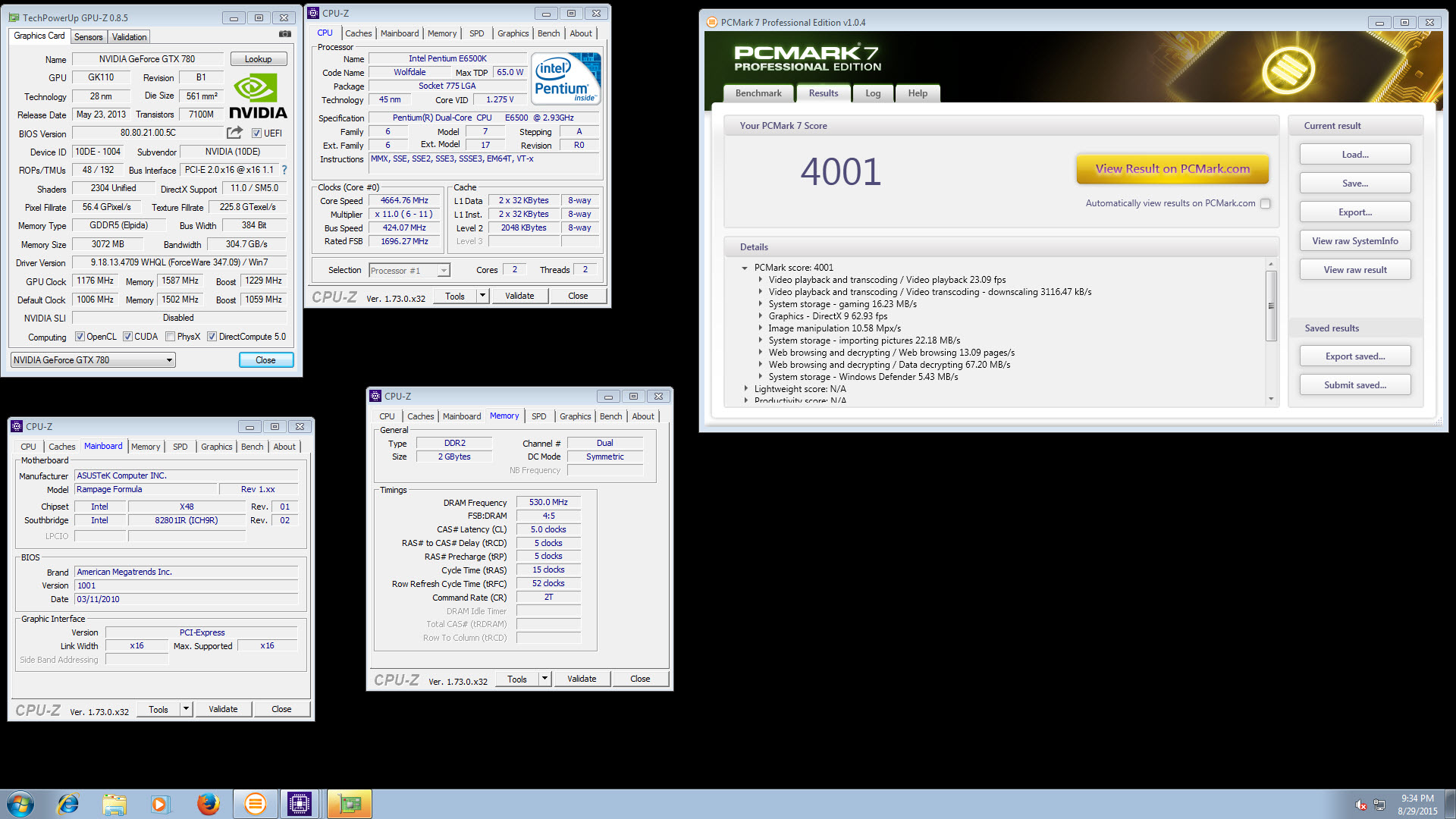The height and width of the screenshot is (819, 1456).
Task: Open the Benchmark tab in PCMark 7
Action: pos(758,93)
